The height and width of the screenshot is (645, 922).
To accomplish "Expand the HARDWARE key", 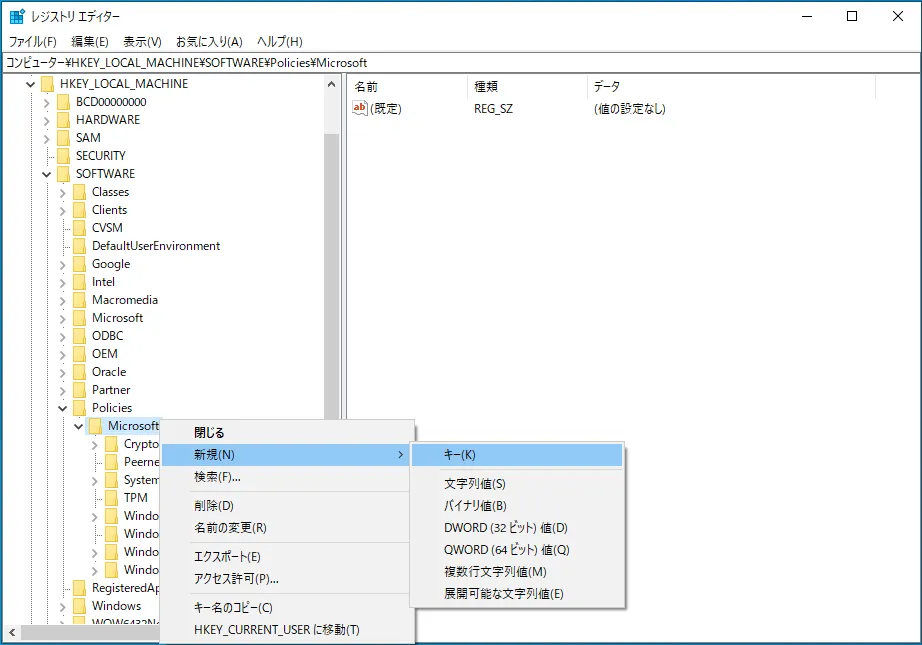I will point(46,121).
